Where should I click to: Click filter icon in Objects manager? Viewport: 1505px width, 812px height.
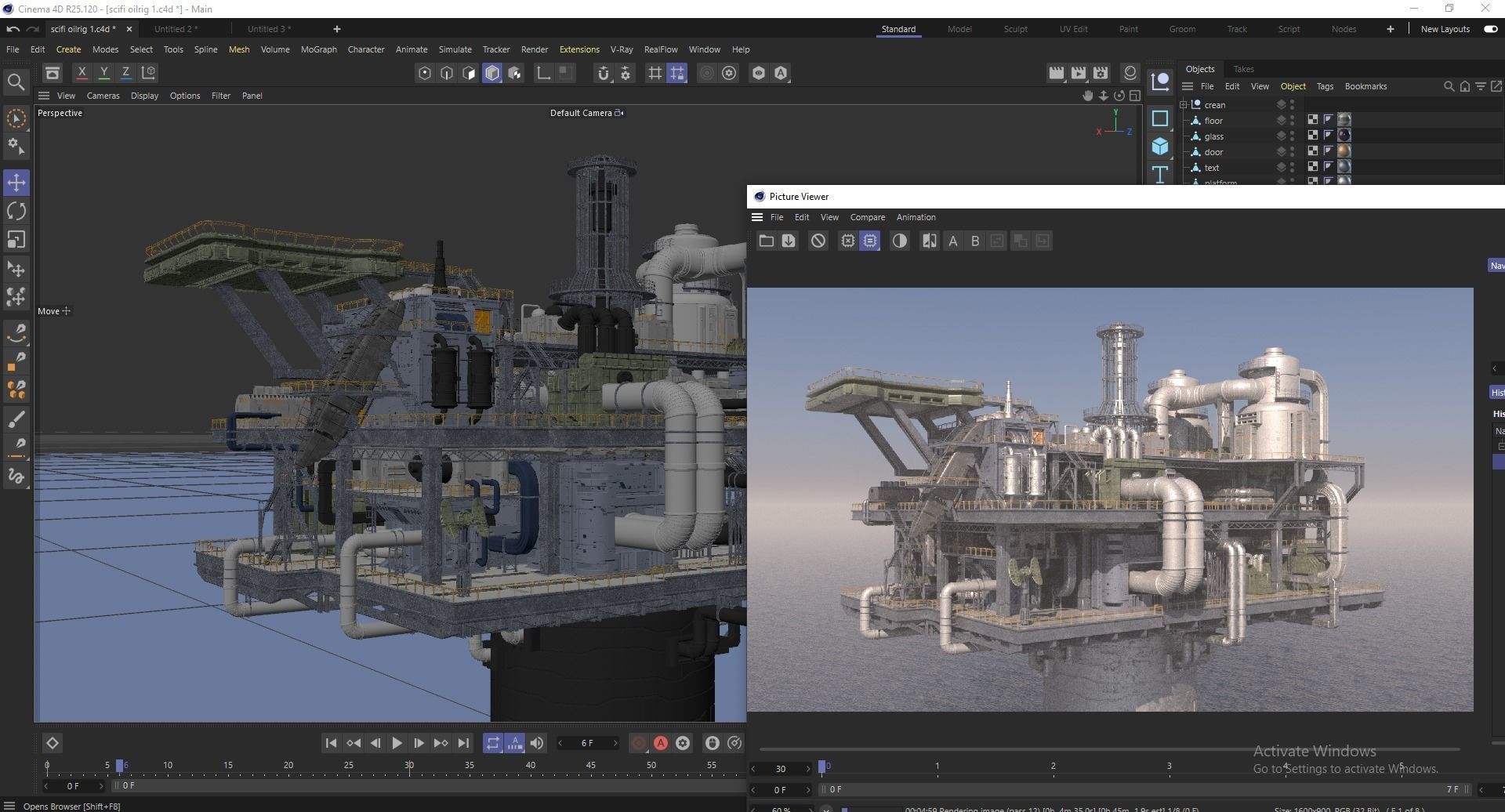pos(1481,86)
